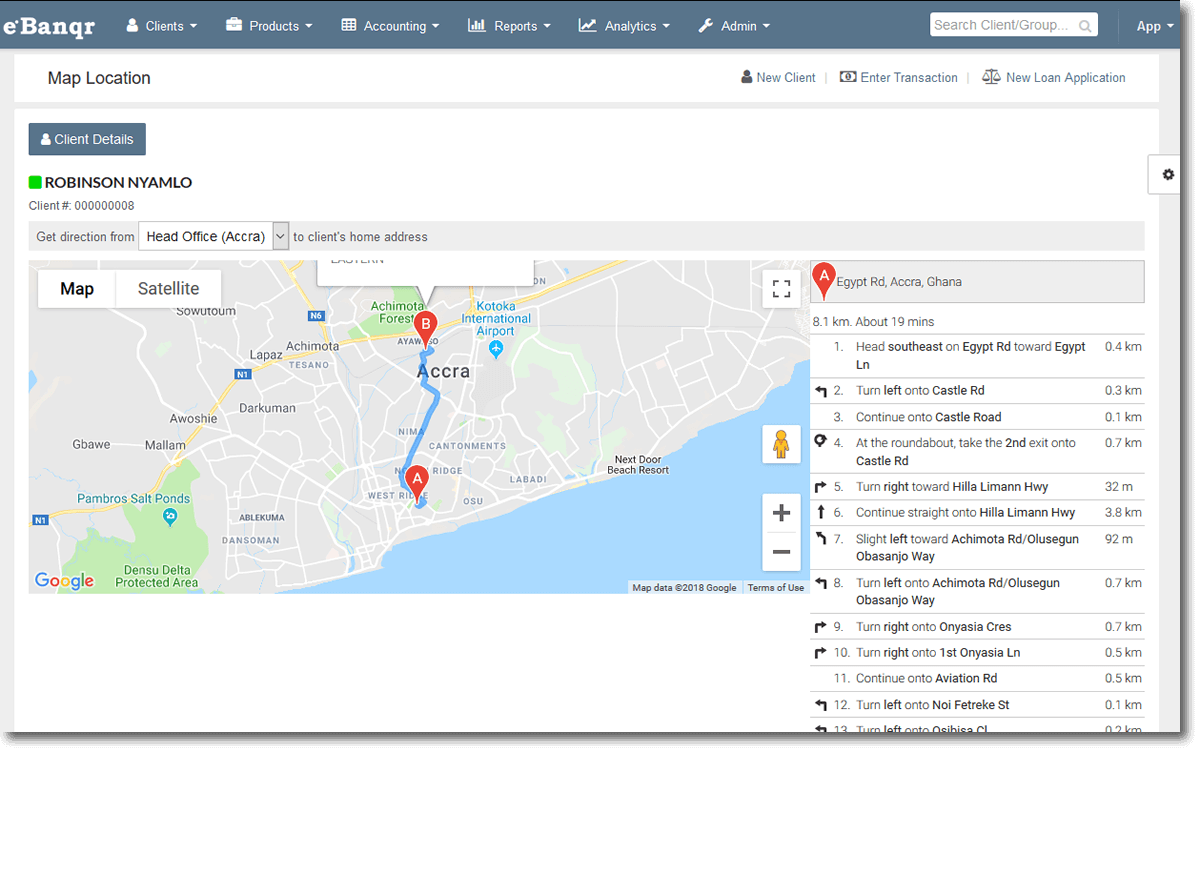Click the turn-right arrow icon of step 5
Viewport: 1200px width, 890px height.
point(821,488)
